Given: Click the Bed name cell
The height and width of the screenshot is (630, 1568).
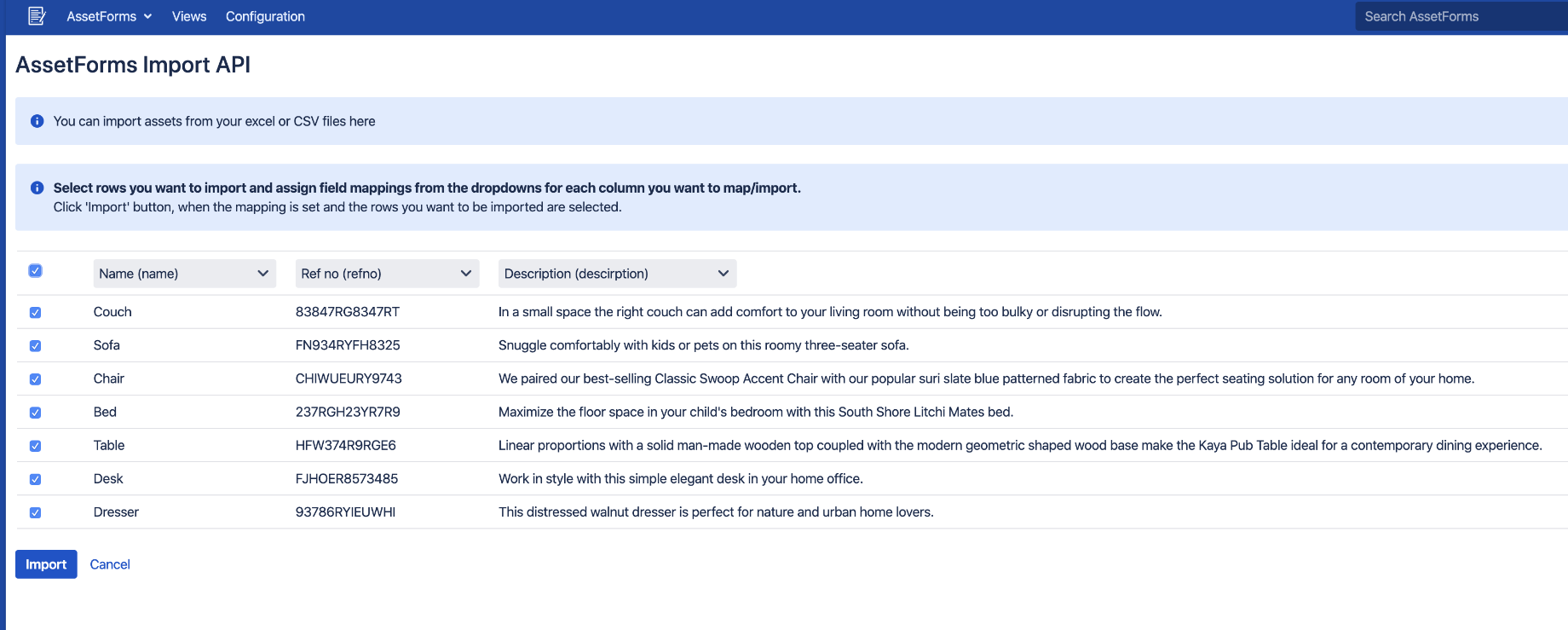Looking at the screenshot, I should tap(105, 412).
